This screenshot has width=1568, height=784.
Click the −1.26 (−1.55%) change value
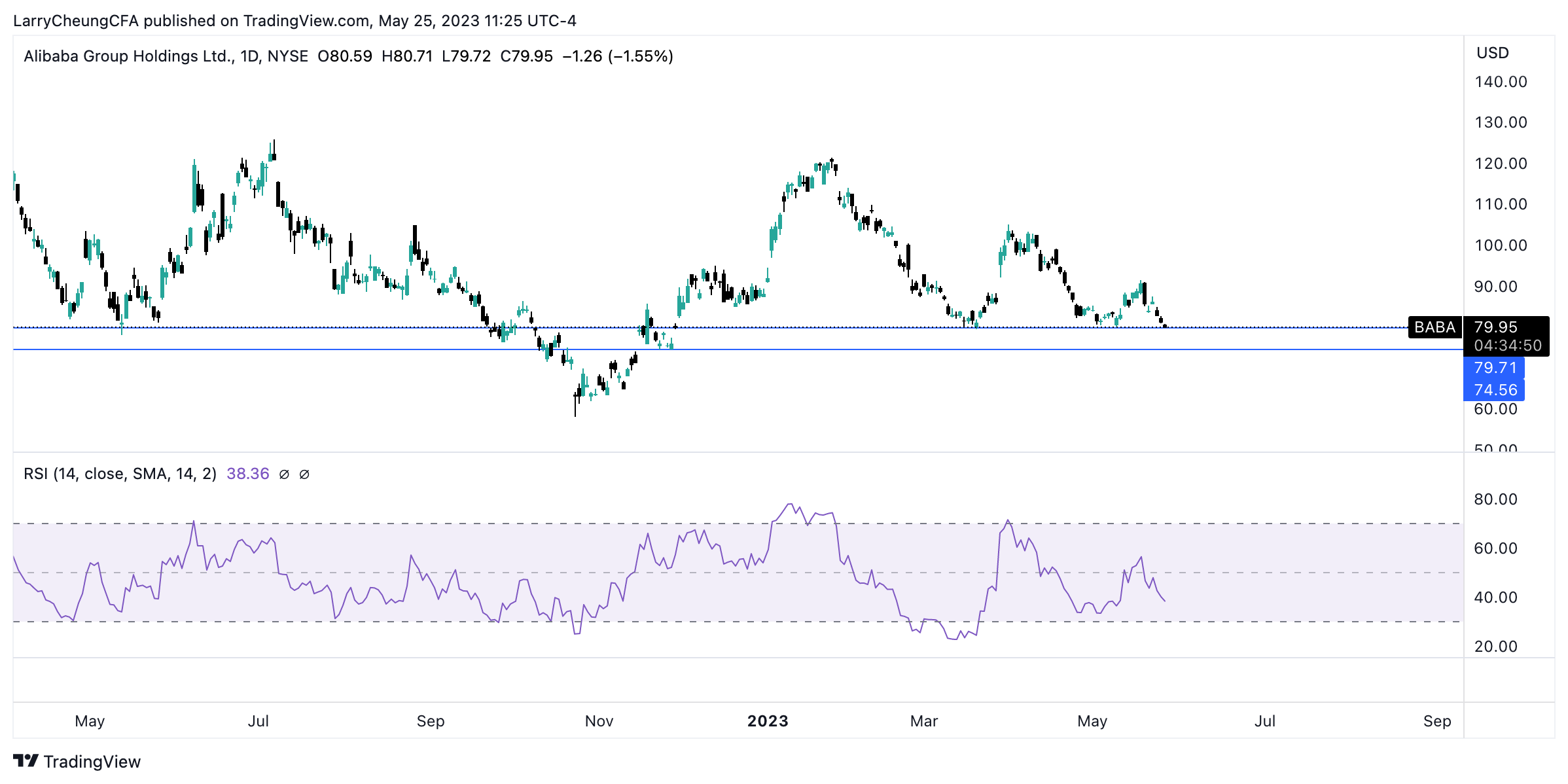click(x=618, y=56)
